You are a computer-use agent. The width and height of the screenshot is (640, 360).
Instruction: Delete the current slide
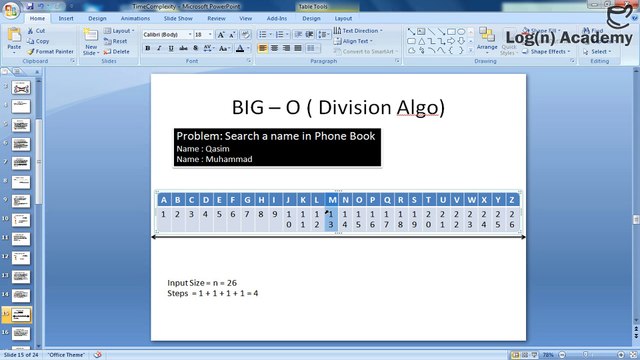coord(116,52)
